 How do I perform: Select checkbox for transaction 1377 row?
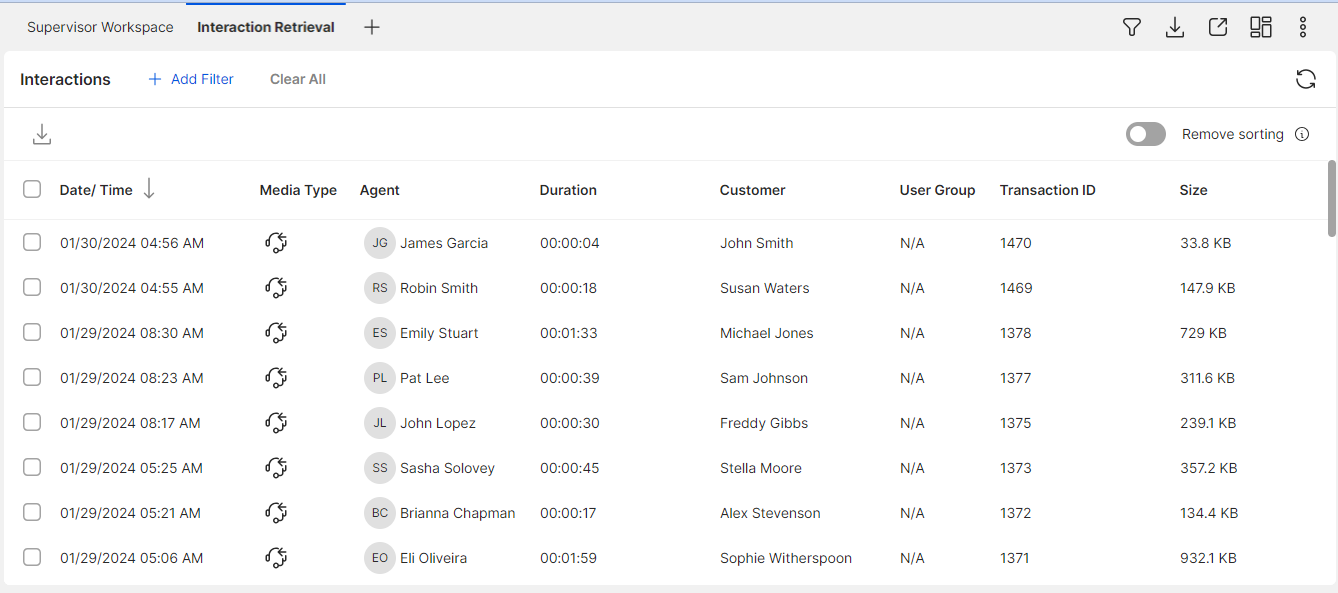point(32,377)
